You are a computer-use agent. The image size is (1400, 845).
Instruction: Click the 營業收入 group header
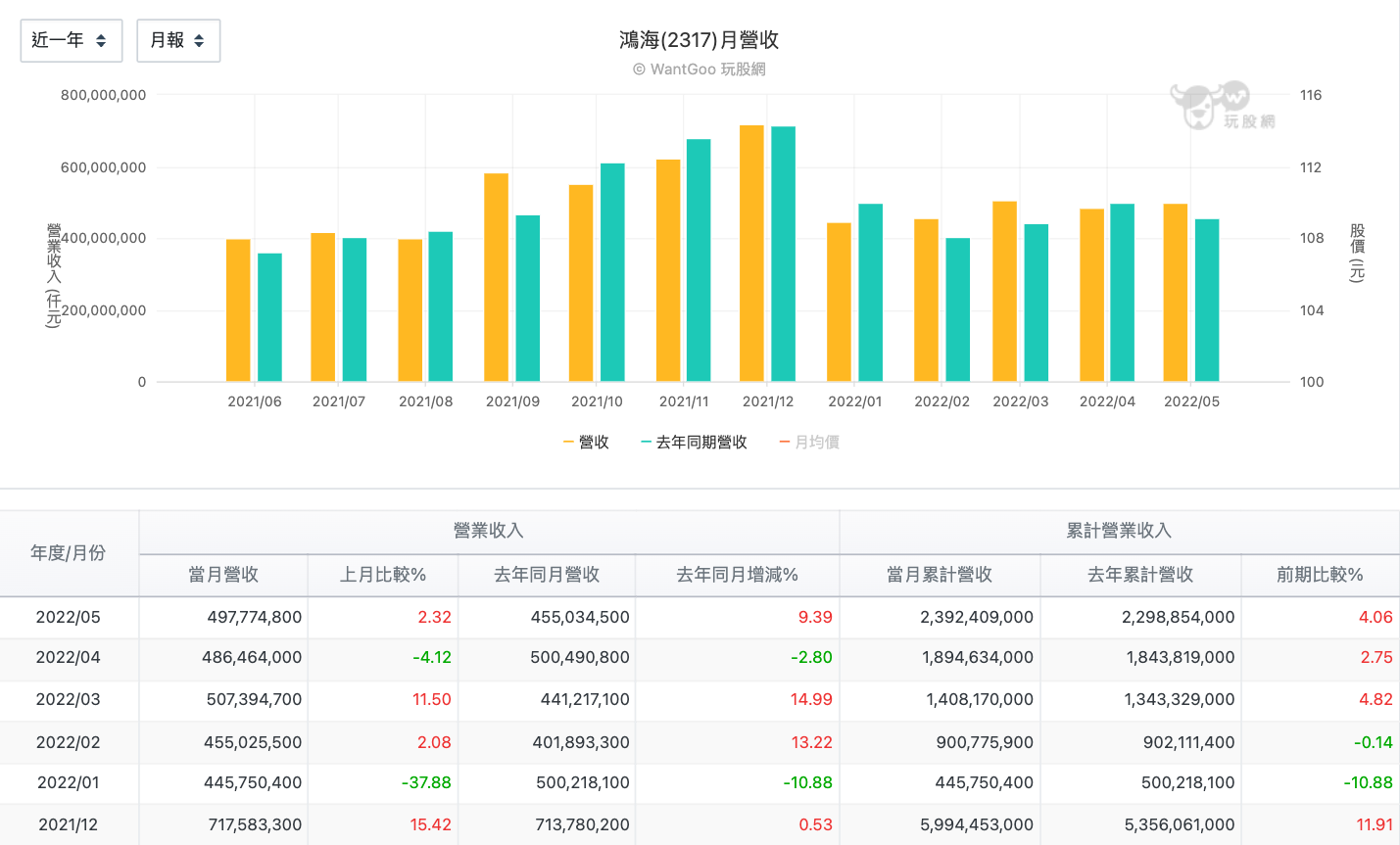(x=489, y=531)
